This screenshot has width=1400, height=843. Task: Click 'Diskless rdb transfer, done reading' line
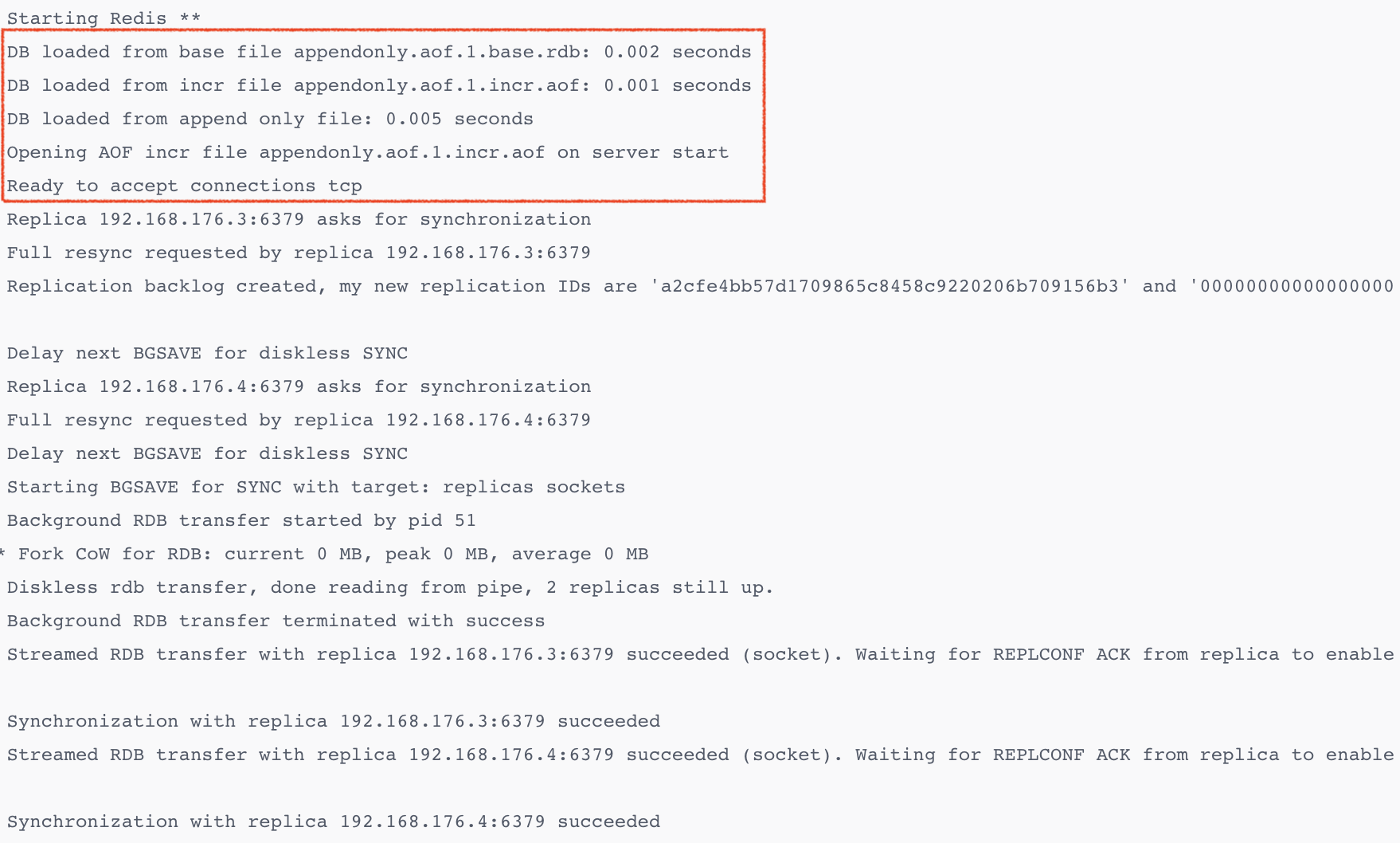(x=390, y=587)
